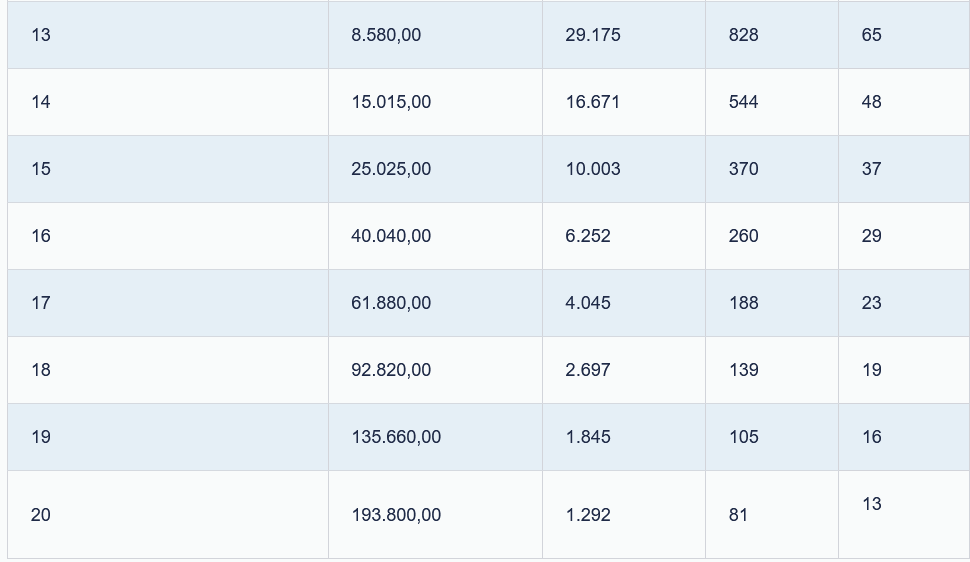Viewport: 970px width, 562px height.
Task: Click the 2.697 table cell
Action: coord(588,370)
